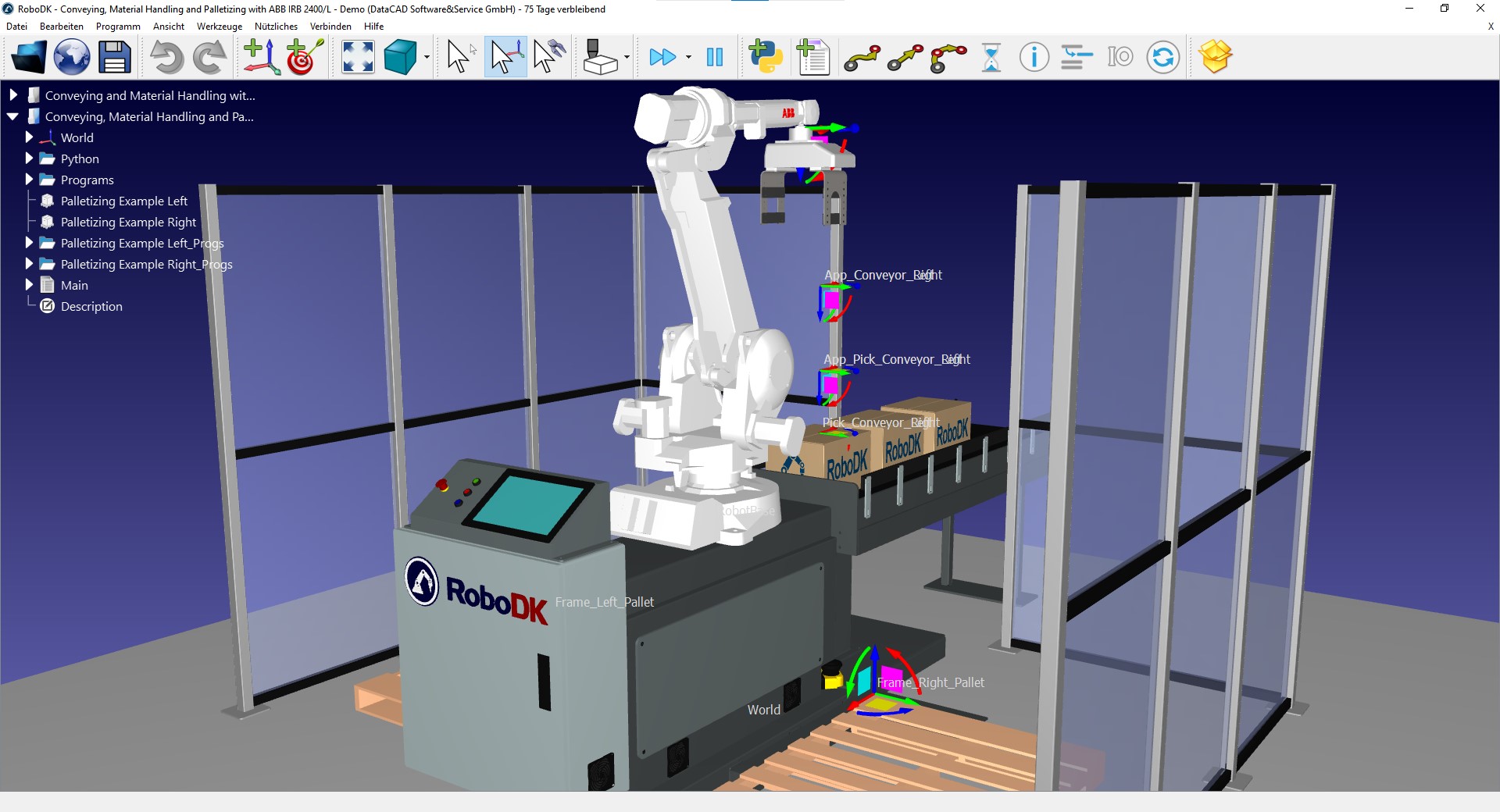Choose the isometric cube view
The image size is (1500, 812).
(x=401, y=57)
